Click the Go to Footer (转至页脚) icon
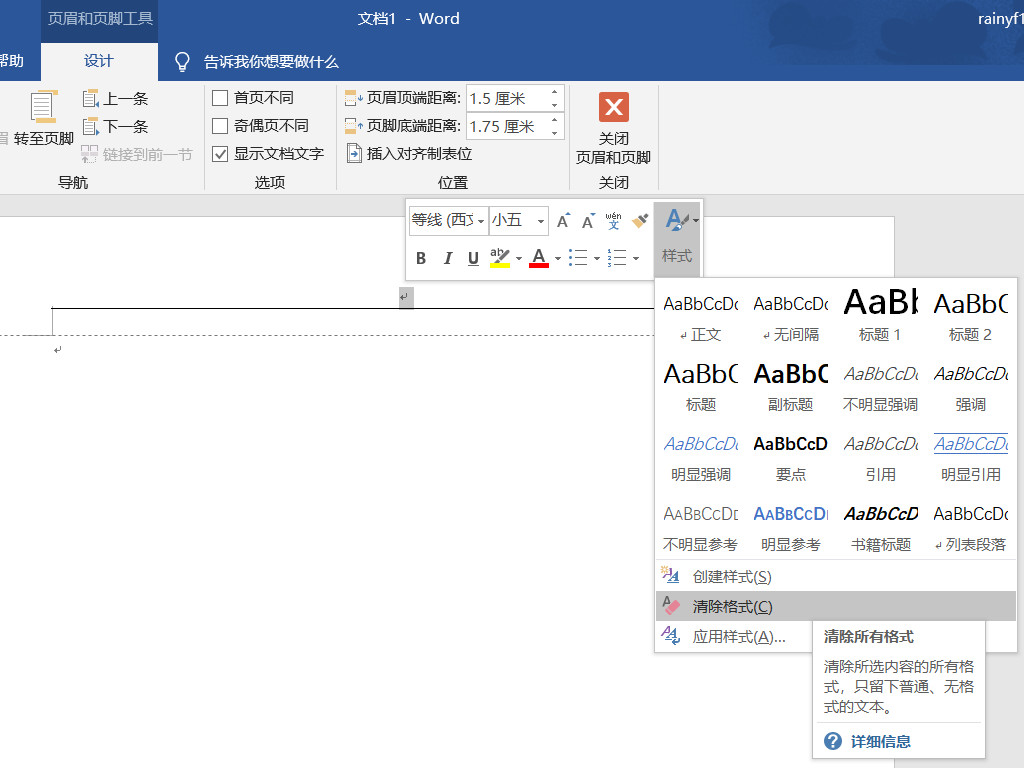Viewport: 1024px width, 768px height. (44, 106)
